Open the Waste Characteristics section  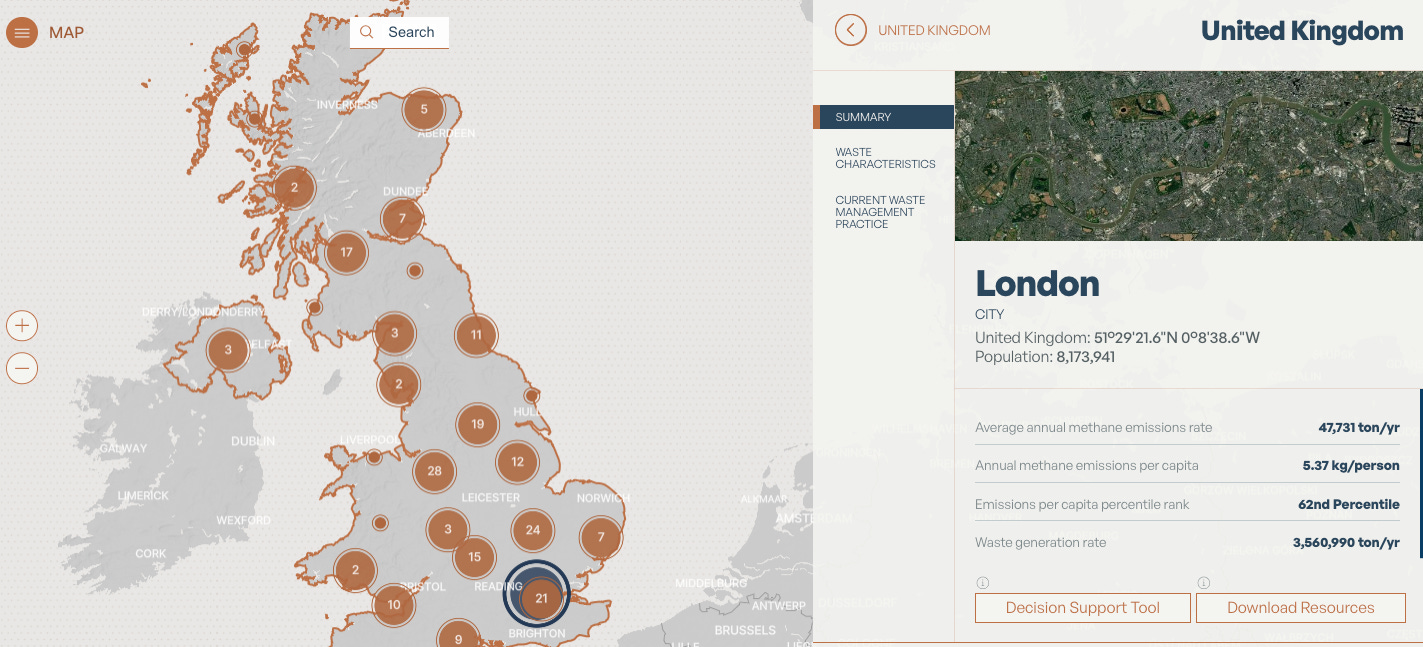pos(884,159)
